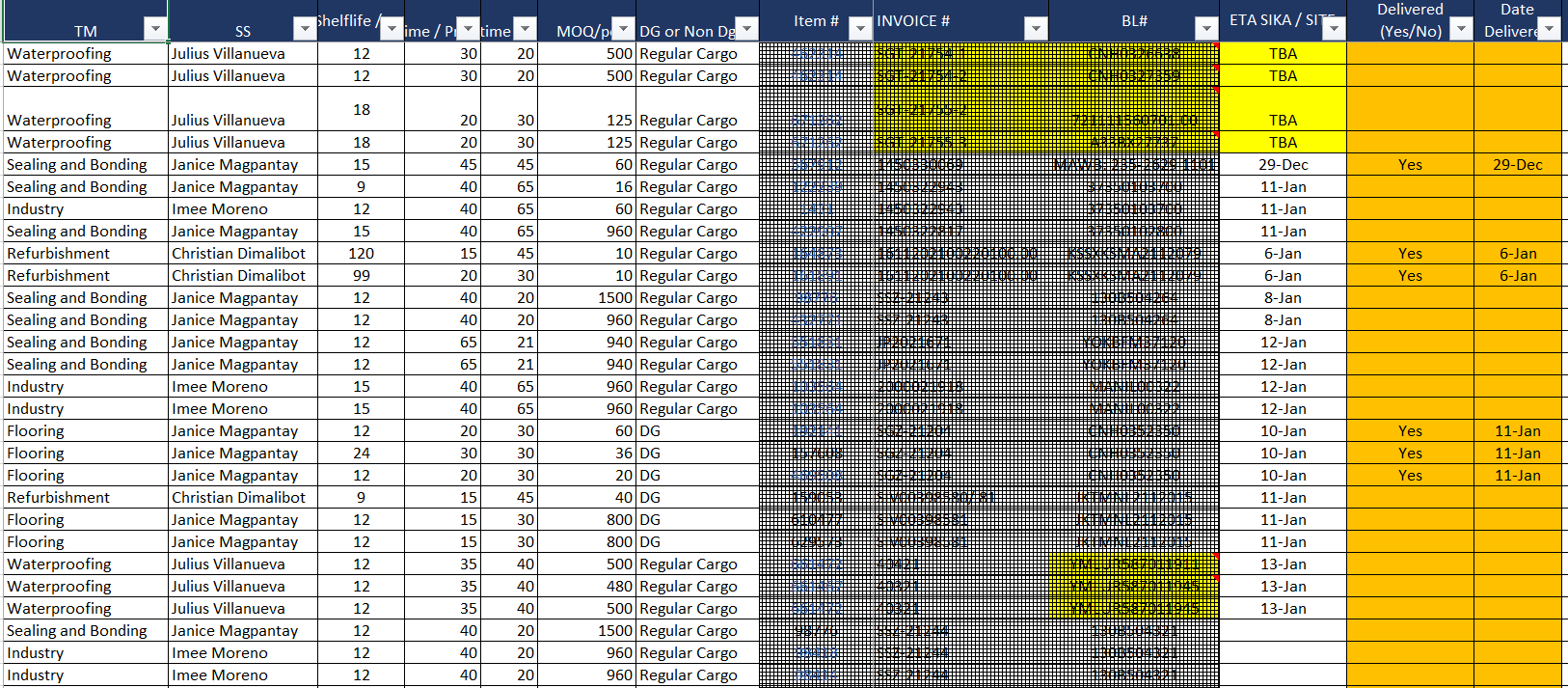The width and height of the screenshot is (1568, 688).
Task: Open the Delivered (Yes/No) filter dropdown
Action: 1462,30
